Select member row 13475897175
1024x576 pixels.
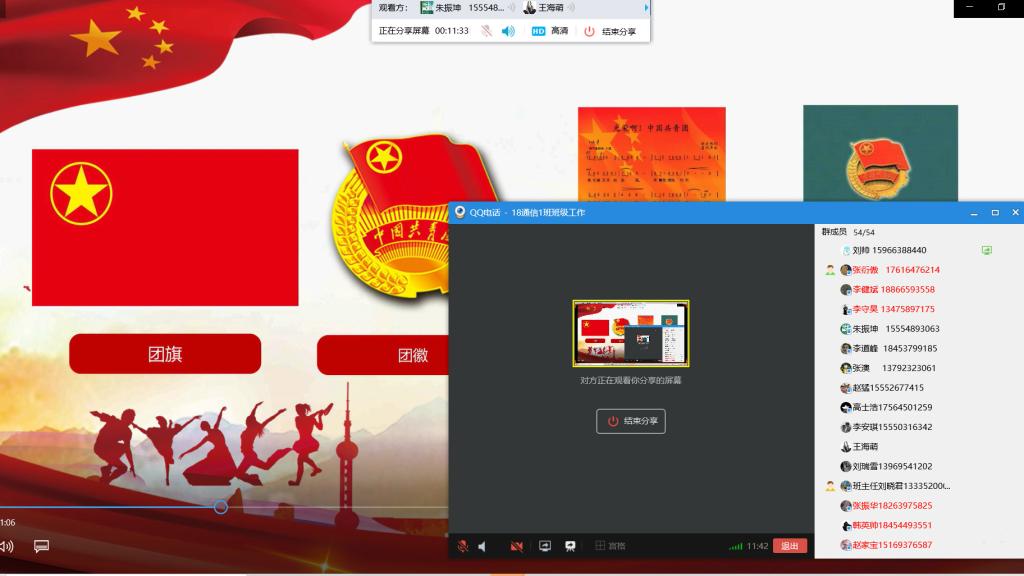click(x=919, y=309)
